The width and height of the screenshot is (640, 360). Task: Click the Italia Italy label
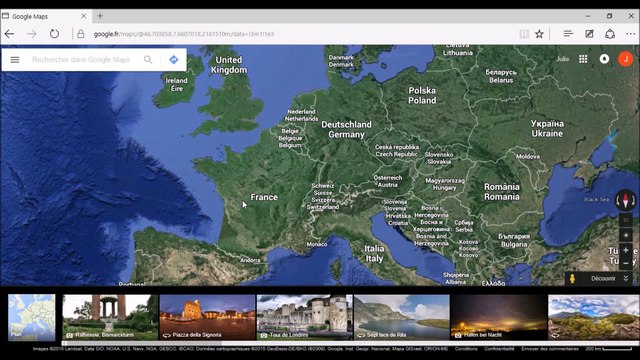point(374,253)
